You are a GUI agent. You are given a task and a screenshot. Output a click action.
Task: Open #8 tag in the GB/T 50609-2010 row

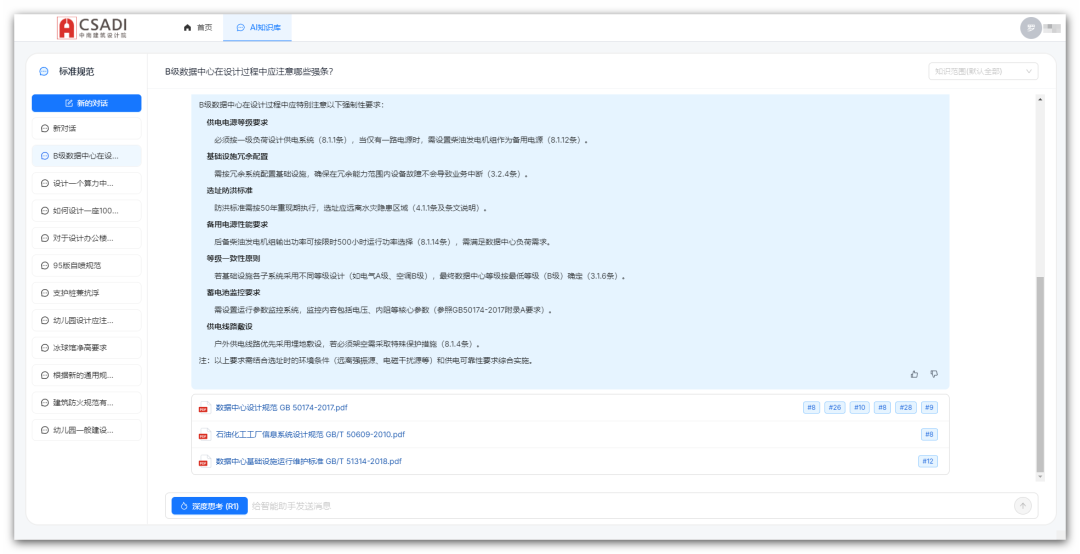(x=929, y=435)
